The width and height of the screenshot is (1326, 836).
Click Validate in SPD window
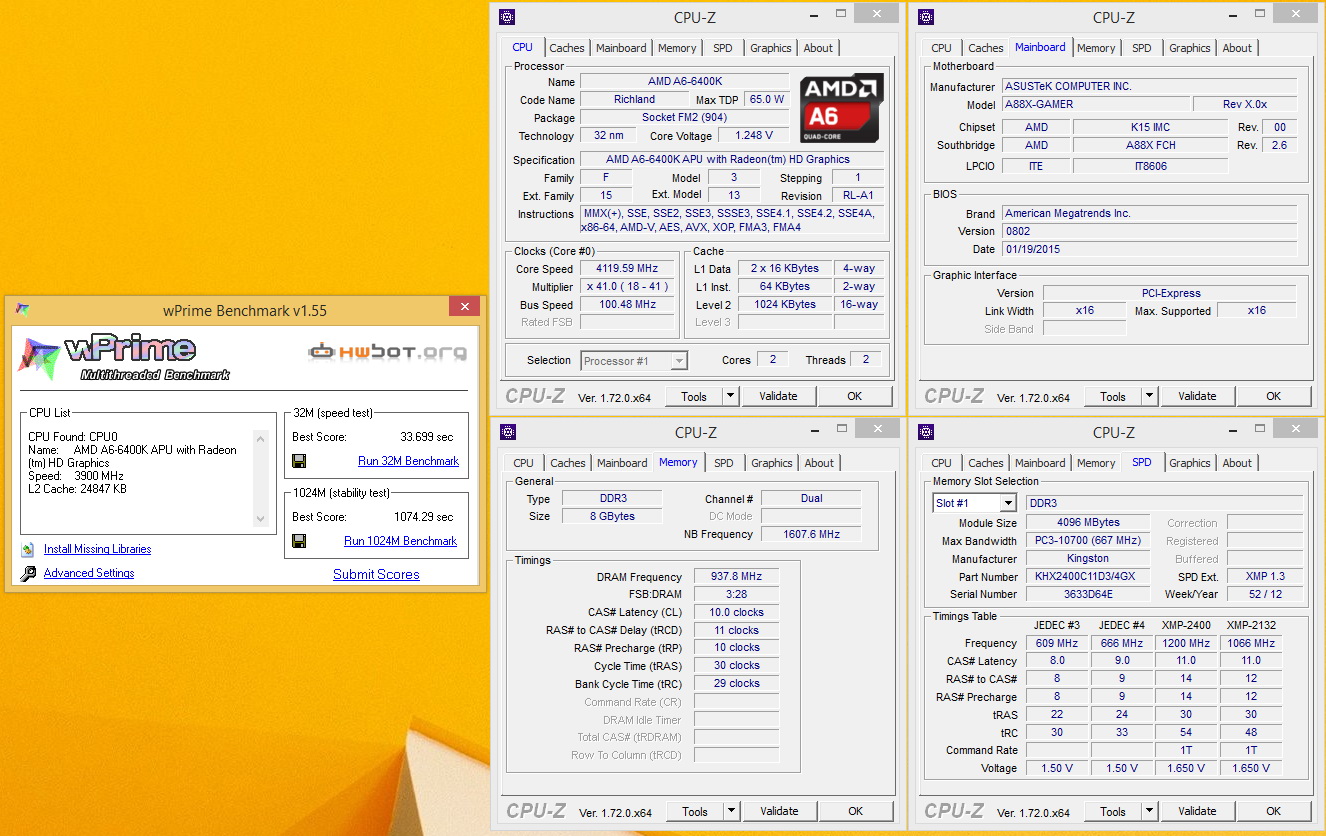pos(1197,811)
